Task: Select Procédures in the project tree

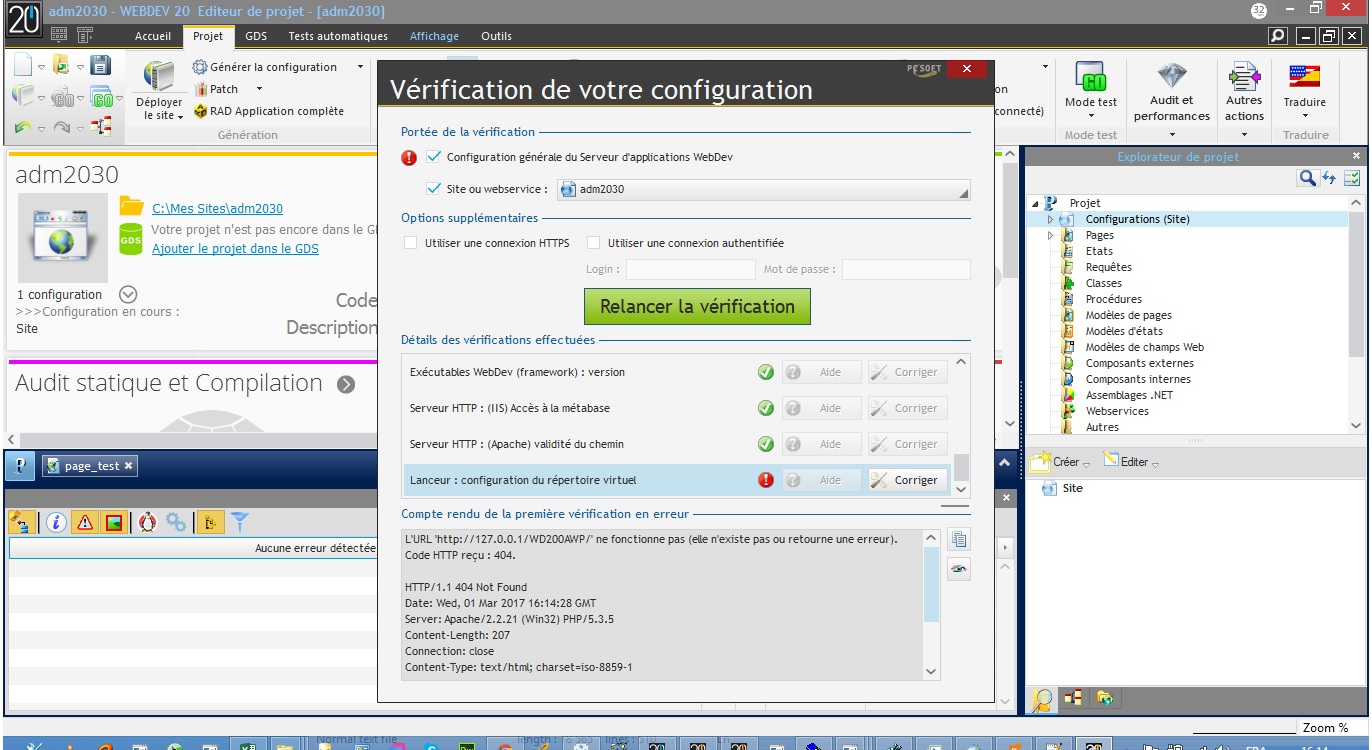Action: coord(1113,299)
